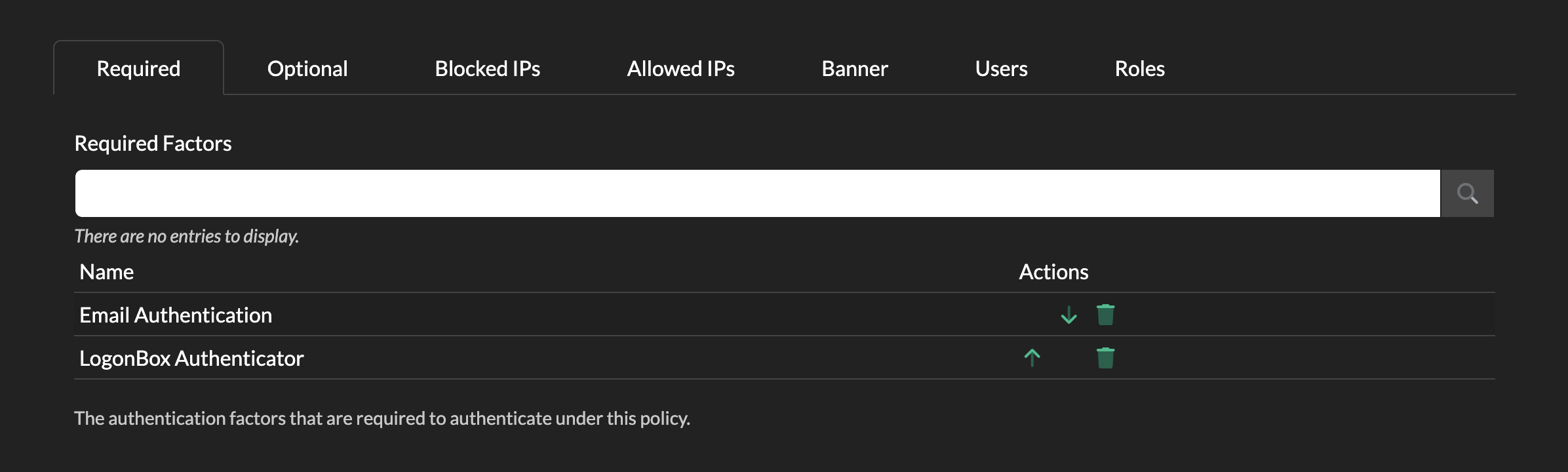Click the Required Factors label
The height and width of the screenshot is (472, 1568).
(x=153, y=144)
